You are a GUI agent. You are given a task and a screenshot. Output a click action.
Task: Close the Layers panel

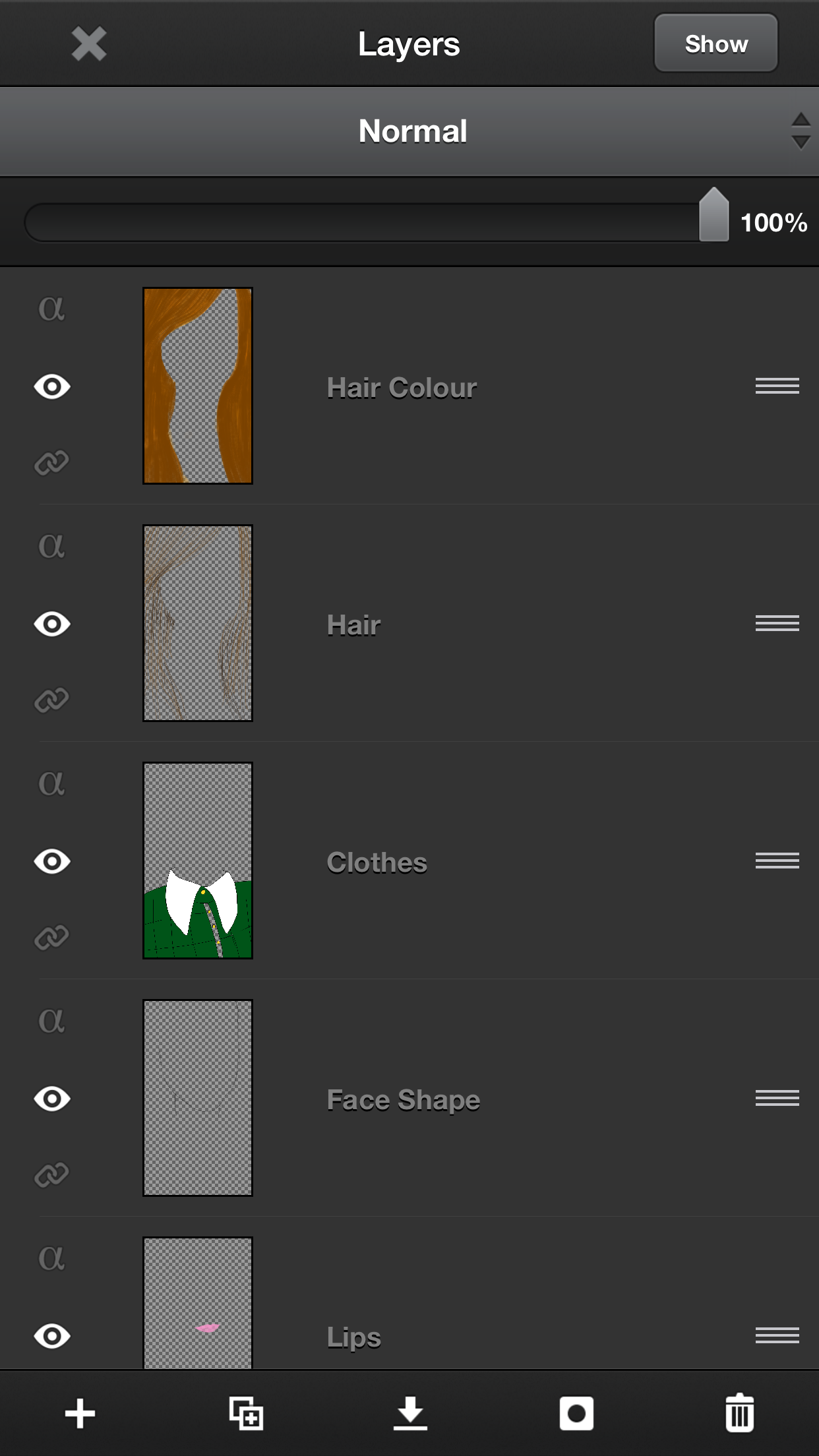(x=89, y=44)
